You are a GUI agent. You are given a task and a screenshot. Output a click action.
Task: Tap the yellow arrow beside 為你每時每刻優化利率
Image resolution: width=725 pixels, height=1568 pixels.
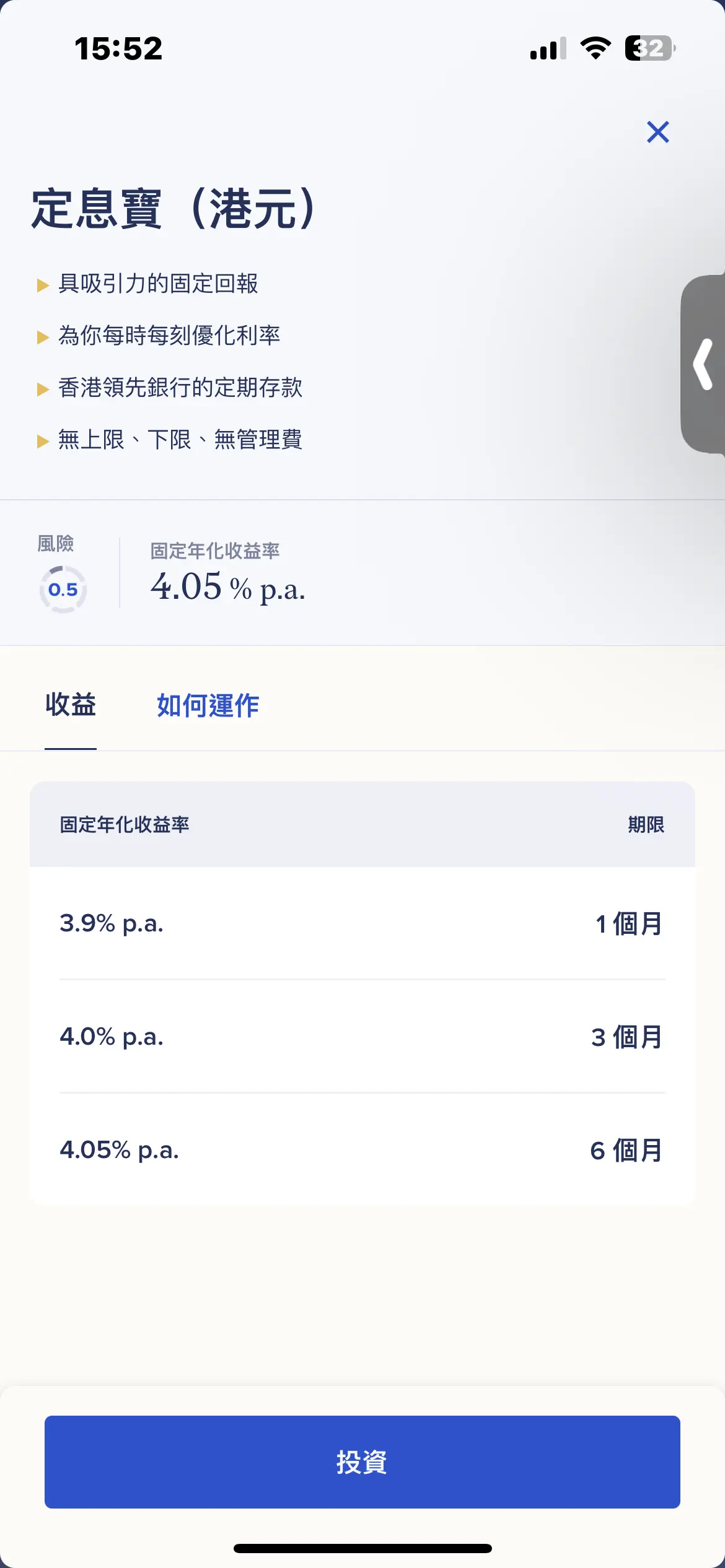click(43, 337)
